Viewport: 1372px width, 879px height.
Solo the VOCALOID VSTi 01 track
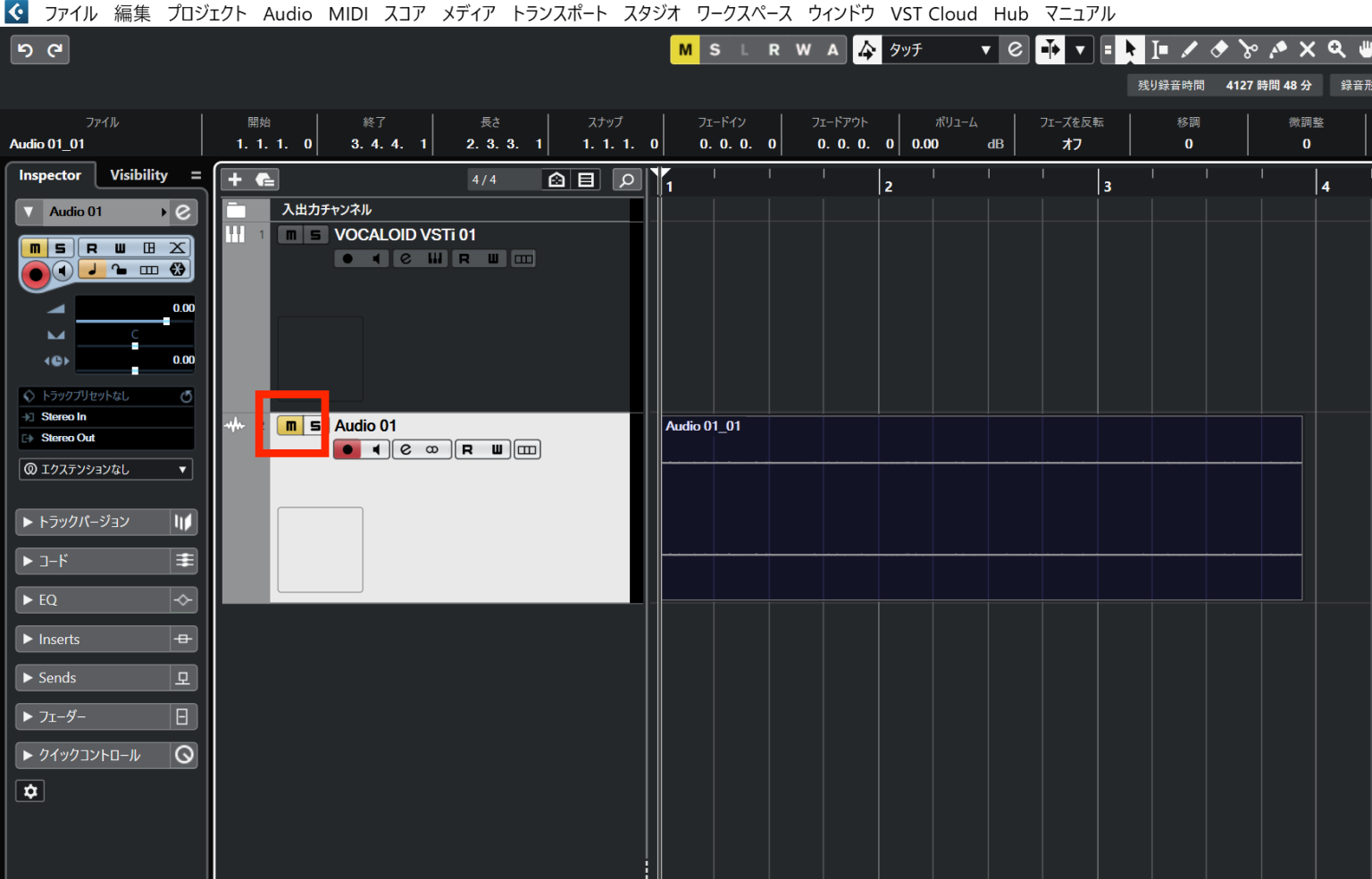315,234
